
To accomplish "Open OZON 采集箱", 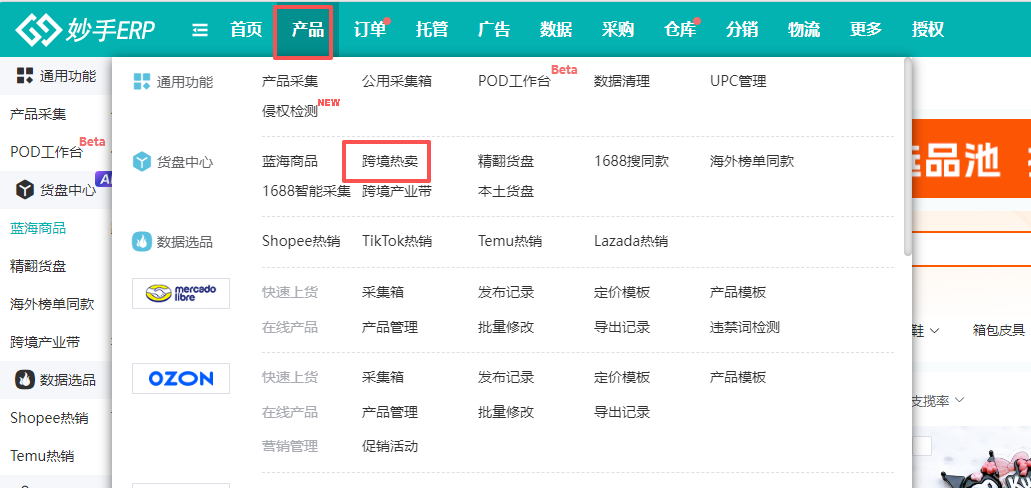I will (x=383, y=378).
